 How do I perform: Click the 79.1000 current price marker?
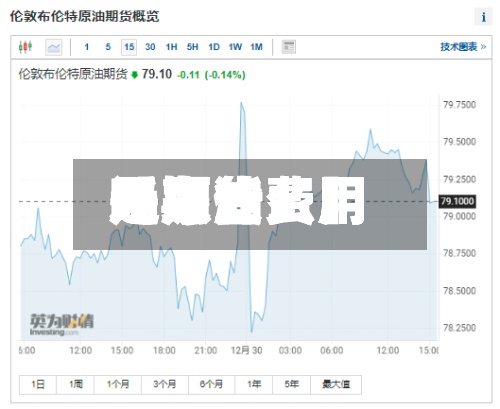(x=457, y=201)
